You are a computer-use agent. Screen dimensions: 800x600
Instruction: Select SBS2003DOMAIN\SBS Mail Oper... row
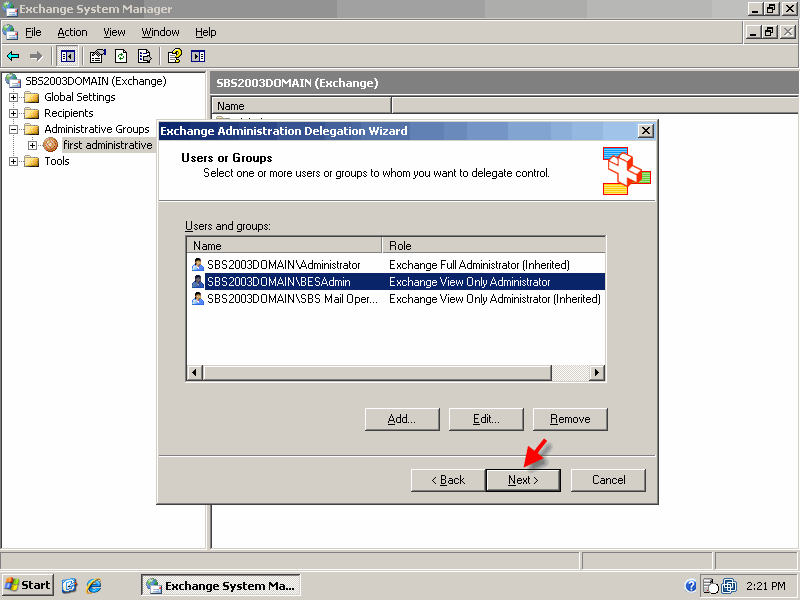click(x=396, y=298)
